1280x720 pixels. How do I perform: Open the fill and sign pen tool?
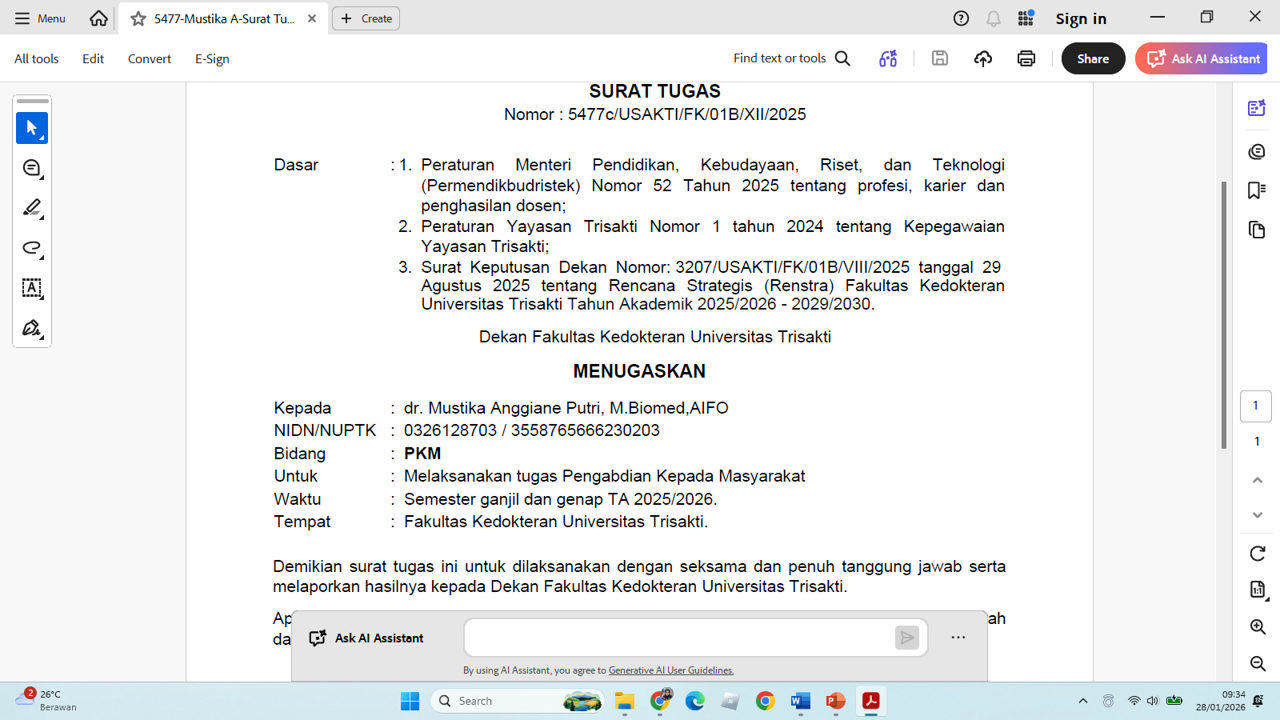tap(32, 328)
